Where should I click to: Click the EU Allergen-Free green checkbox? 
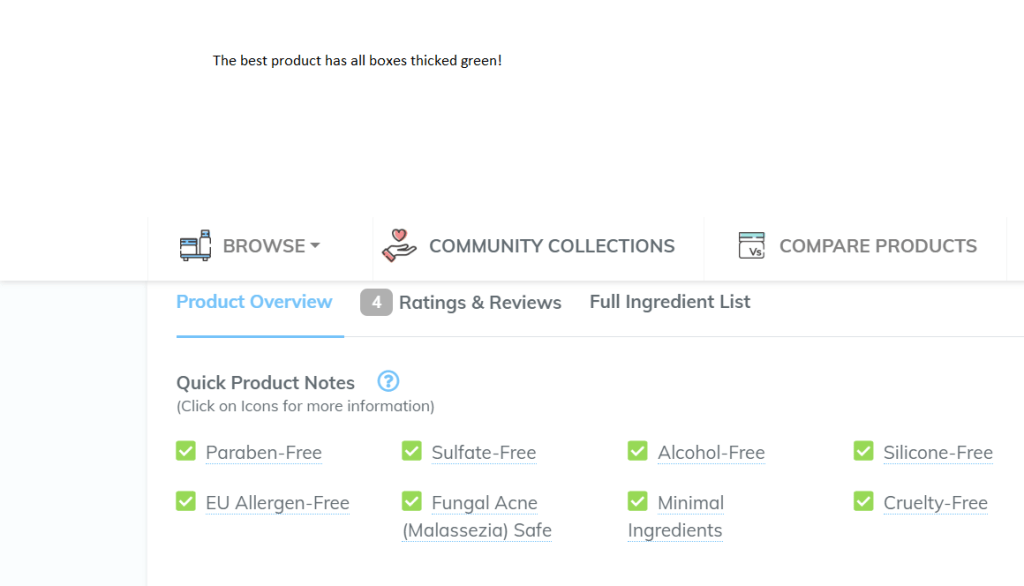click(185, 501)
